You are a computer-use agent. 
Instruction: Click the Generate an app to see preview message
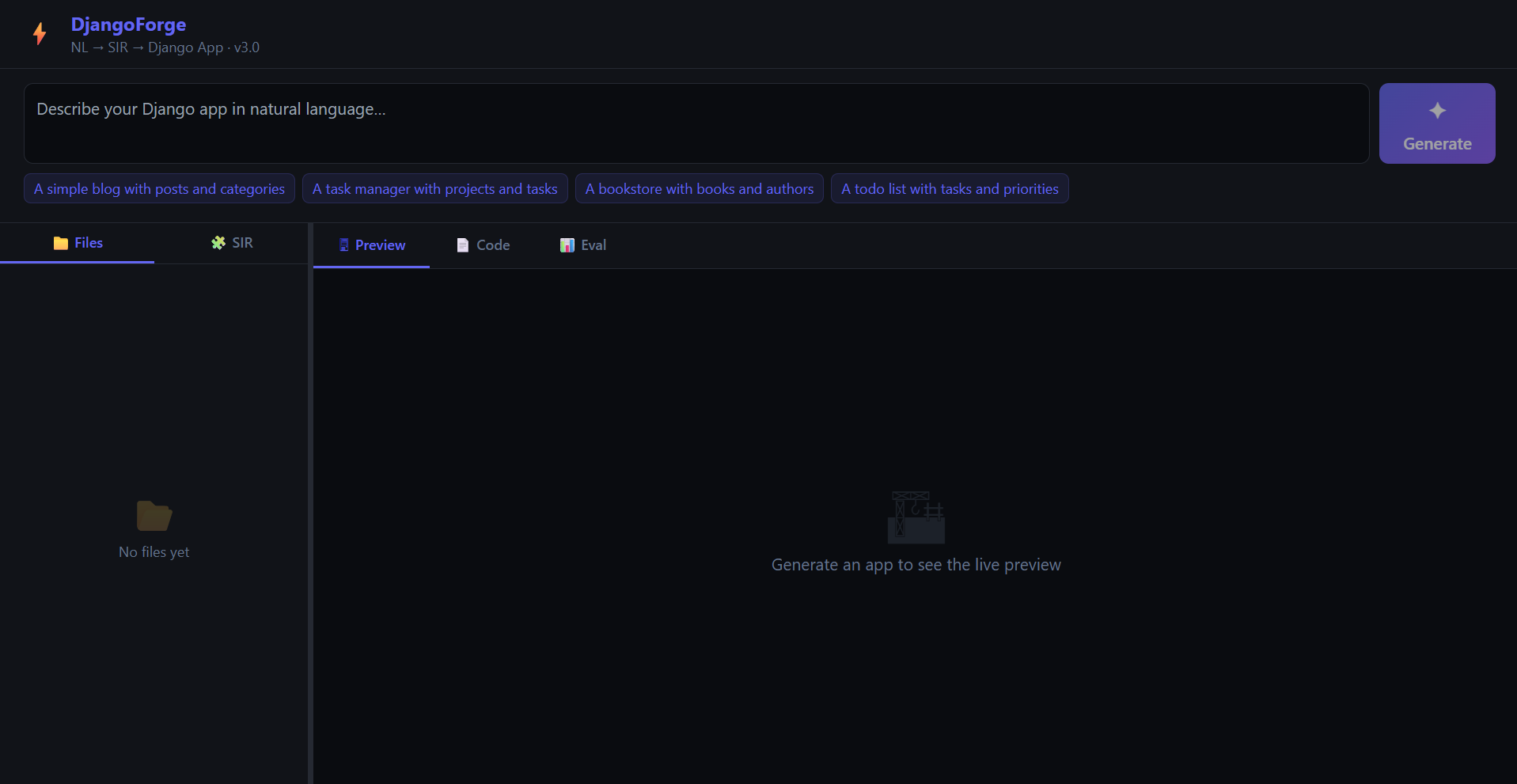[x=916, y=565]
